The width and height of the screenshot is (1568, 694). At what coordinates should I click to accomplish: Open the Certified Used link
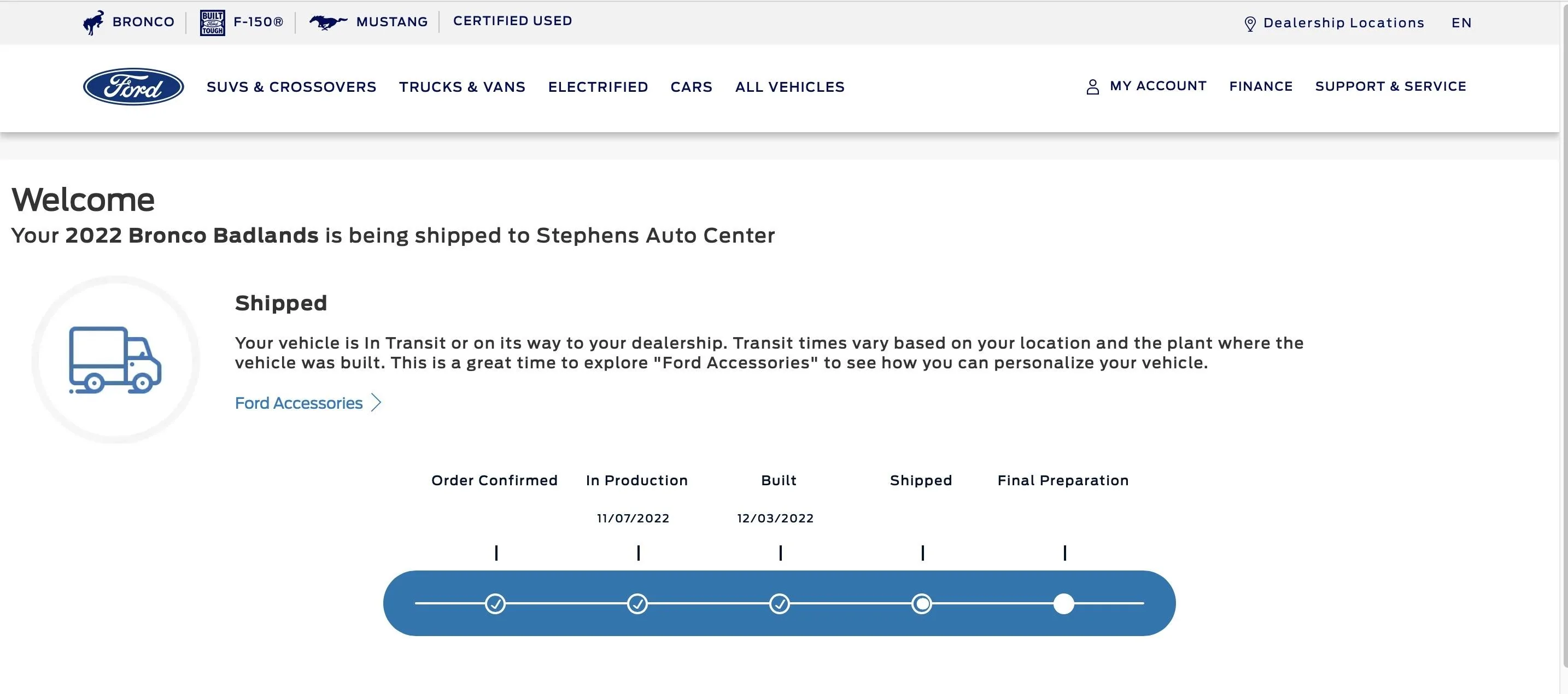point(512,21)
